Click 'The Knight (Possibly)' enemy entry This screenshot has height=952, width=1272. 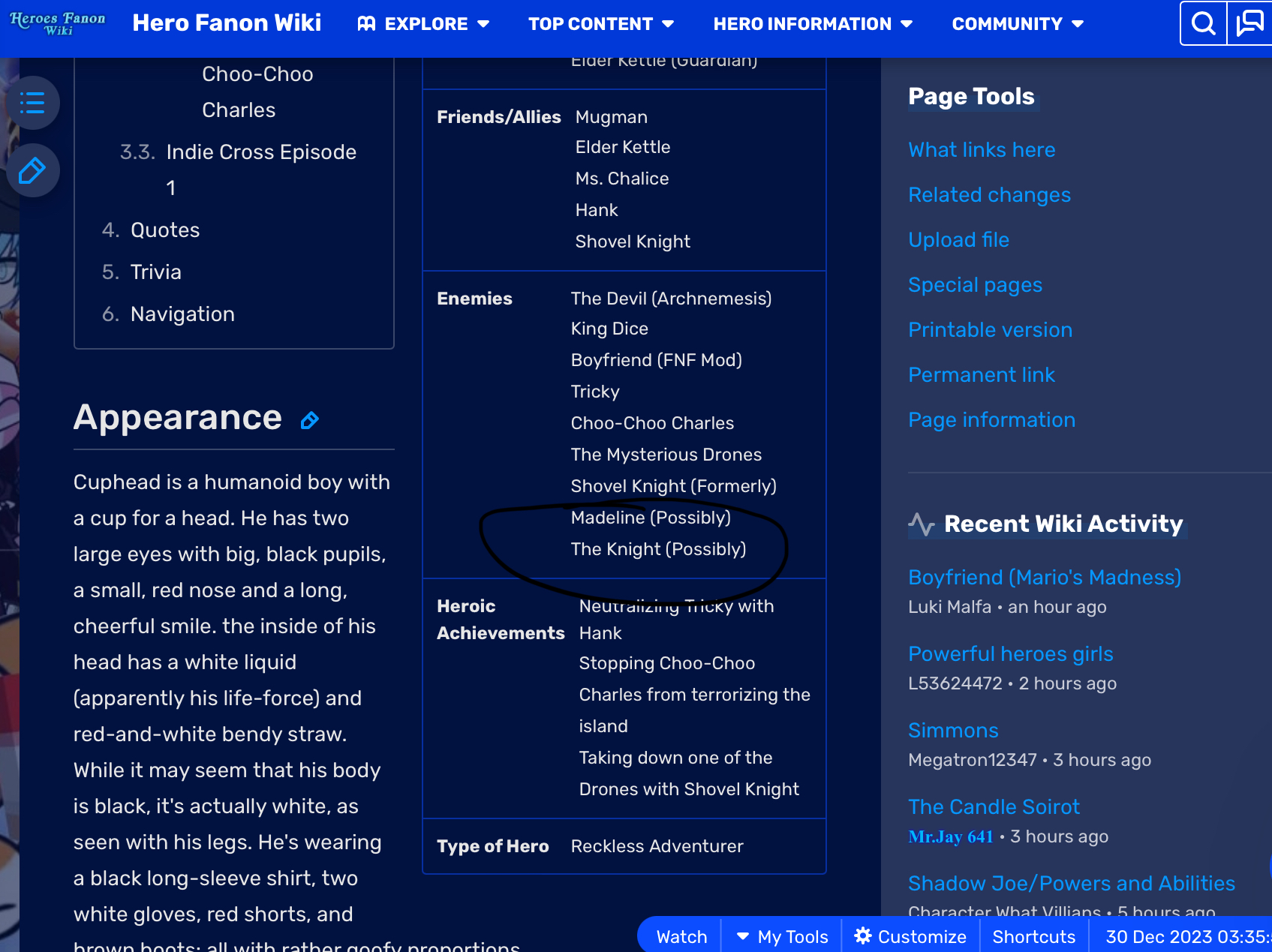[658, 549]
